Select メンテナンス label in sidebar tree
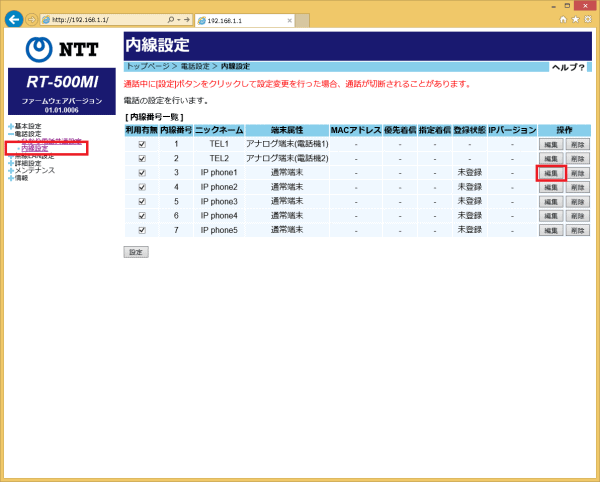Image resolution: width=600 pixels, height=482 pixels. [x=35, y=171]
